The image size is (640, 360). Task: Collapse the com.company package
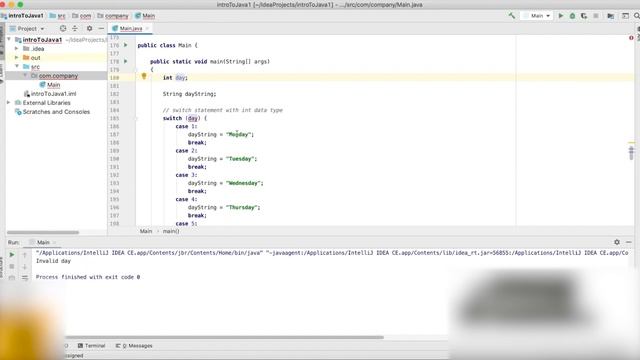point(25,76)
